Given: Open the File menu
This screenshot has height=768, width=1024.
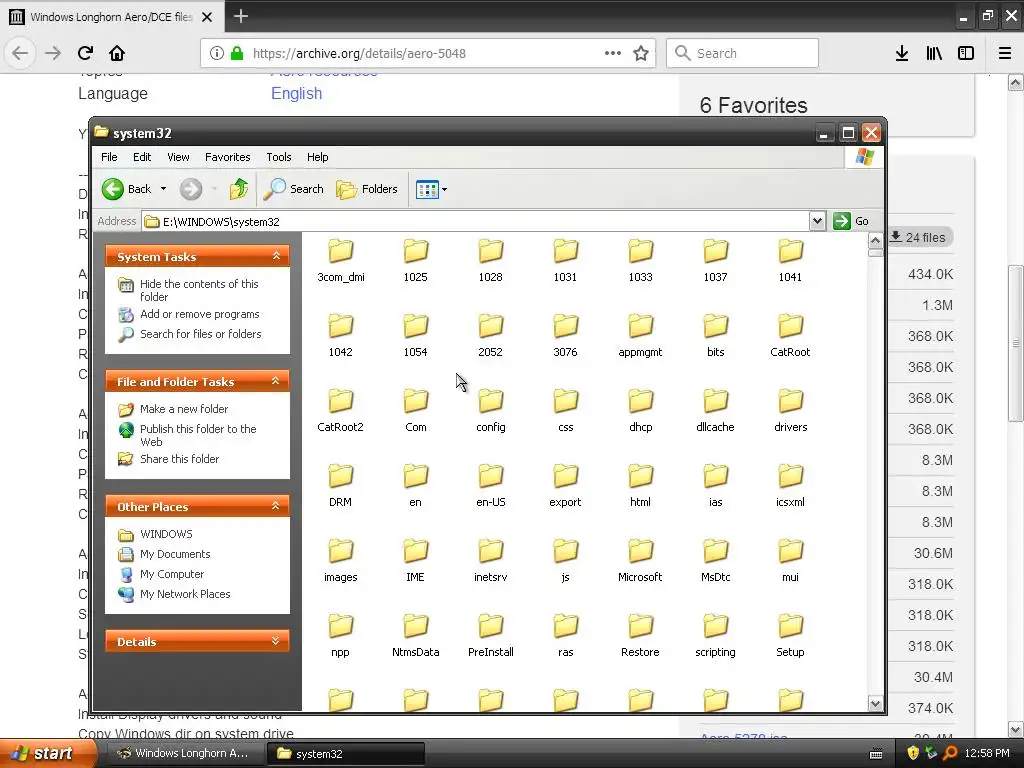Looking at the screenshot, I should pos(109,157).
